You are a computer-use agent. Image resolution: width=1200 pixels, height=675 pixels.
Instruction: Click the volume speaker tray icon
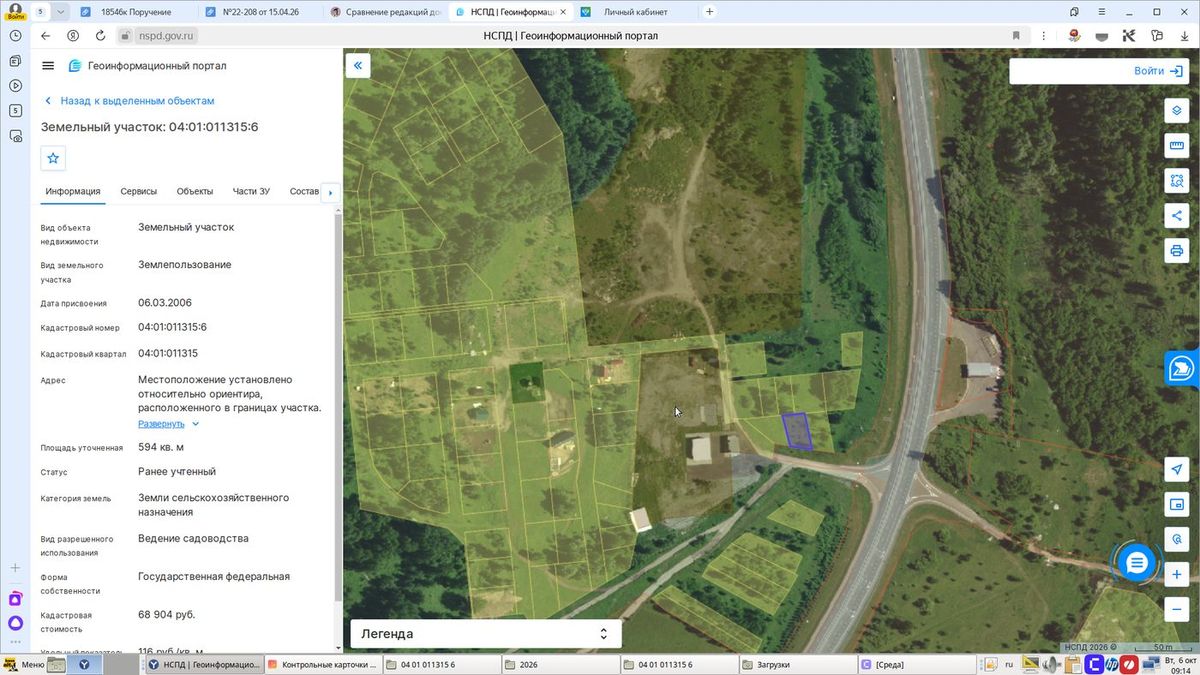click(x=1050, y=664)
